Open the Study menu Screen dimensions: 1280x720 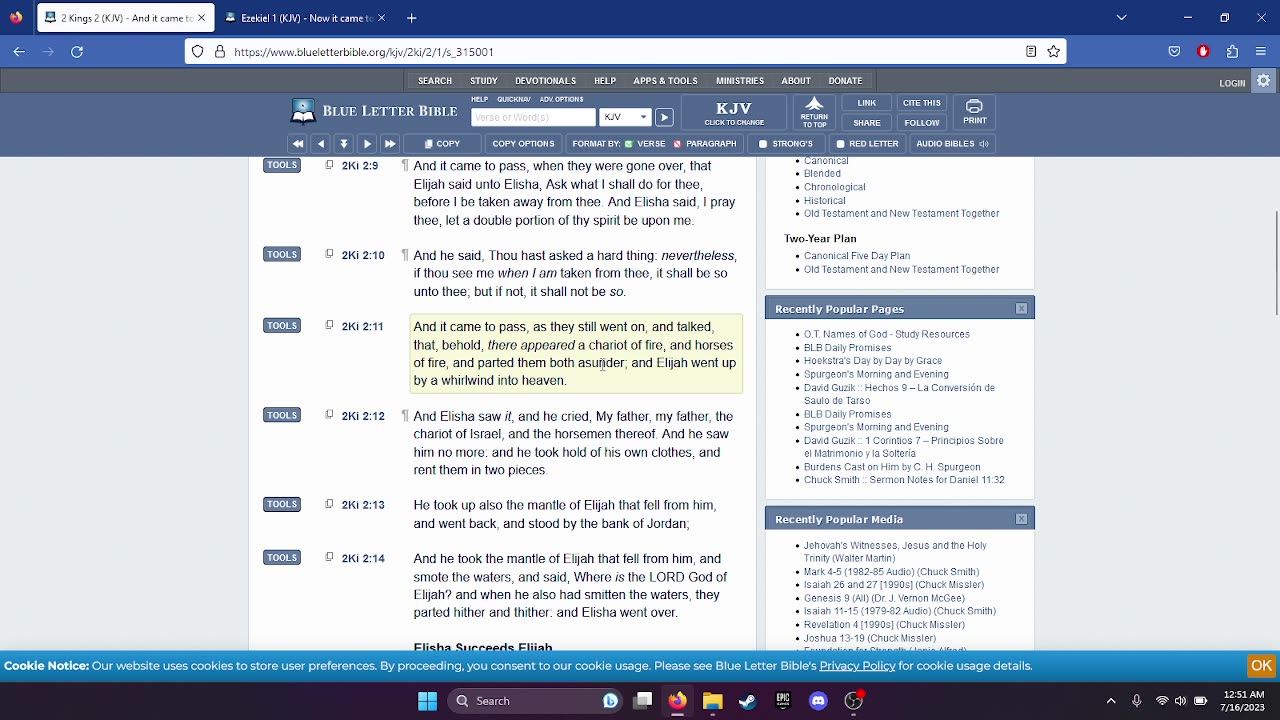tap(484, 81)
